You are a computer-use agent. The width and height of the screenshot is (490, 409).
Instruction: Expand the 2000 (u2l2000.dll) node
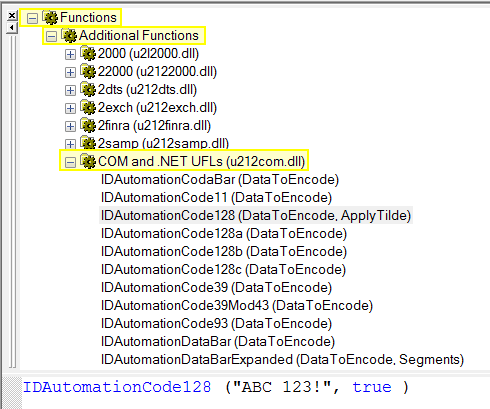tap(70, 54)
